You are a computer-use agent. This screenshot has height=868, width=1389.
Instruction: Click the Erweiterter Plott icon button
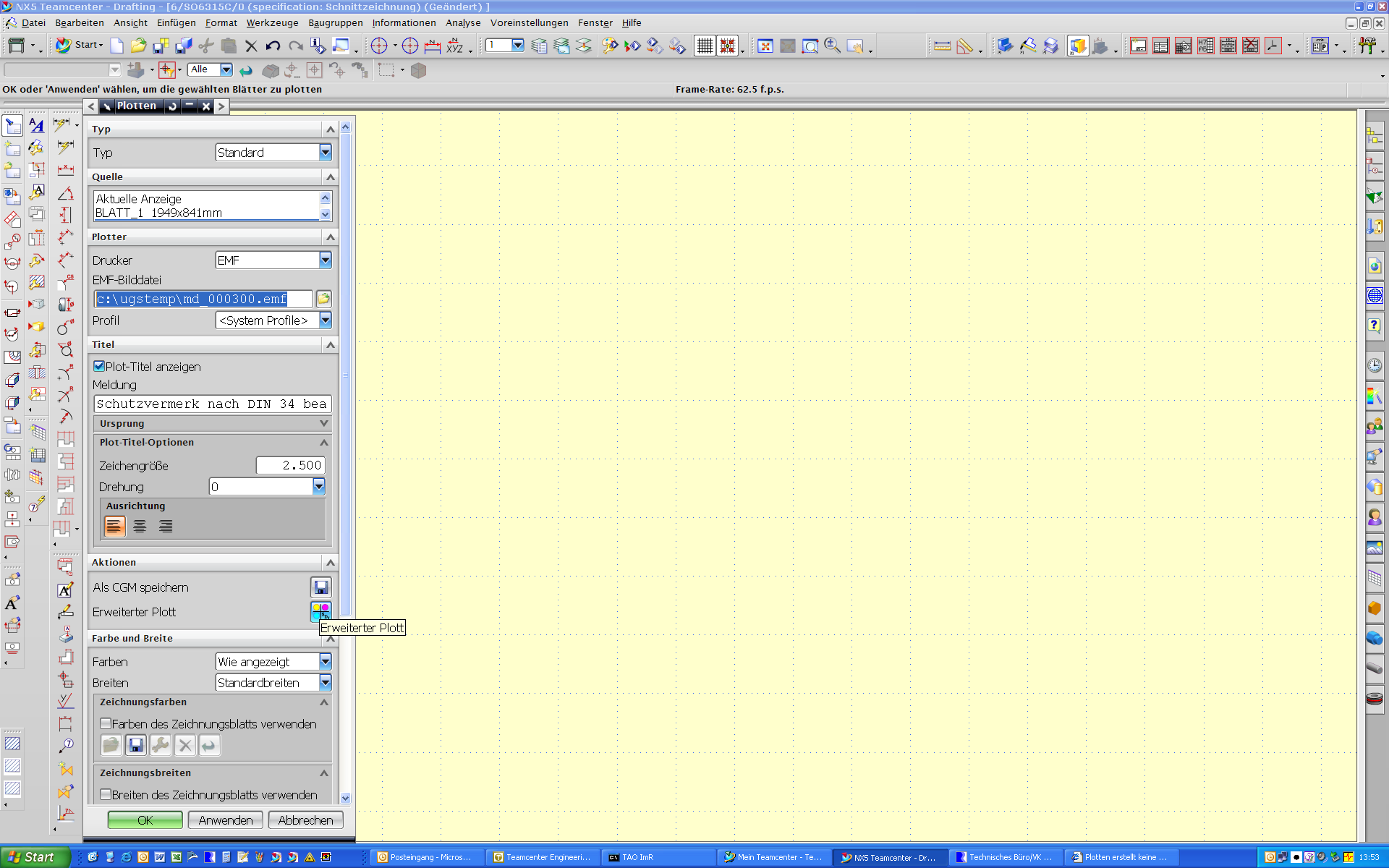click(x=320, y=611)
